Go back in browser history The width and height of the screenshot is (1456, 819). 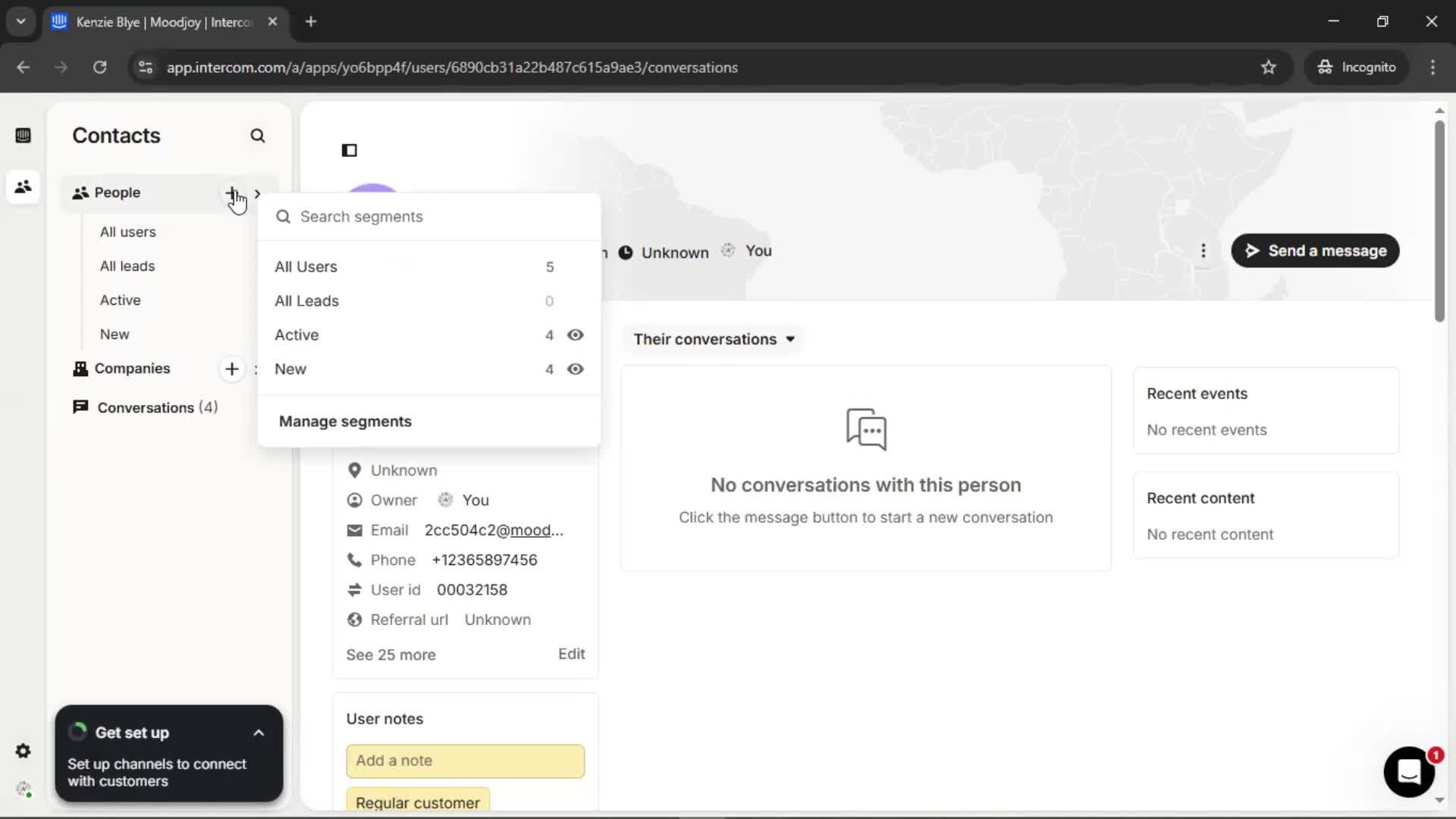tap(23, 67)
